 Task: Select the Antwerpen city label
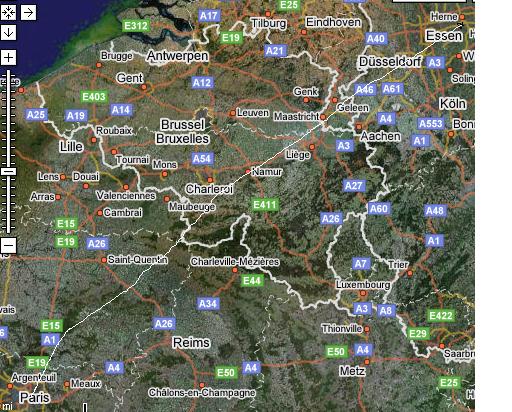coord(178,56)
